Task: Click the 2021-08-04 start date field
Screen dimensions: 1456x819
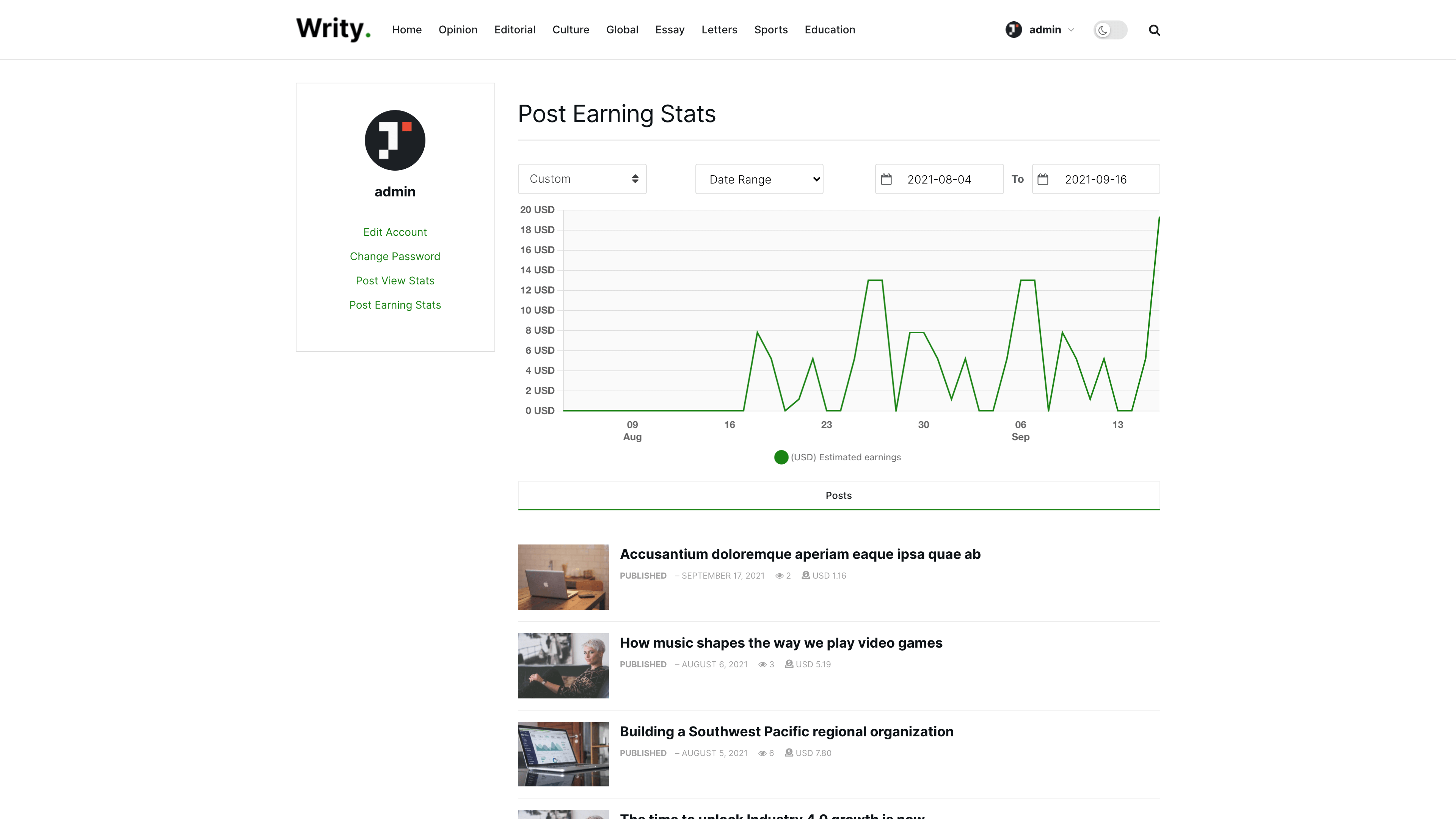Action: (940, 179)
